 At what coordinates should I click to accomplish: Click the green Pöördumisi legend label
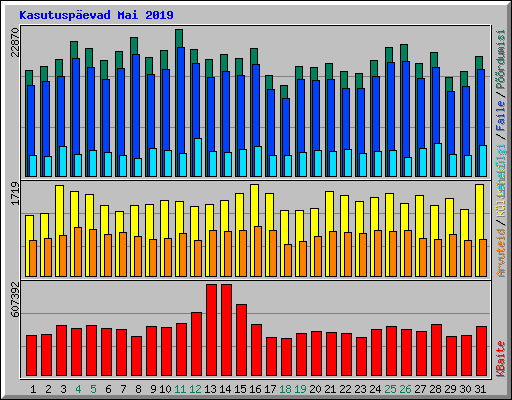pyautogui.click(x=501, y=60)
